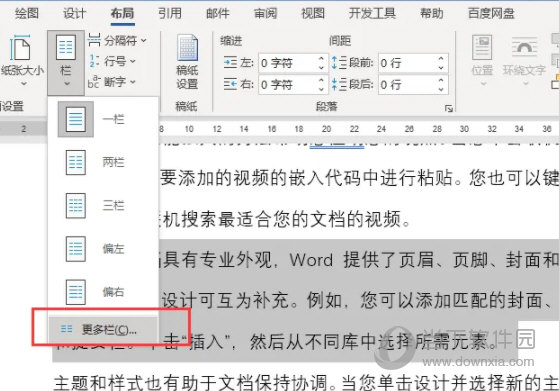The height and width of the screenshot is (391, 559).
Task: Switch to the 邮件 tab
Action: [218, 14]
